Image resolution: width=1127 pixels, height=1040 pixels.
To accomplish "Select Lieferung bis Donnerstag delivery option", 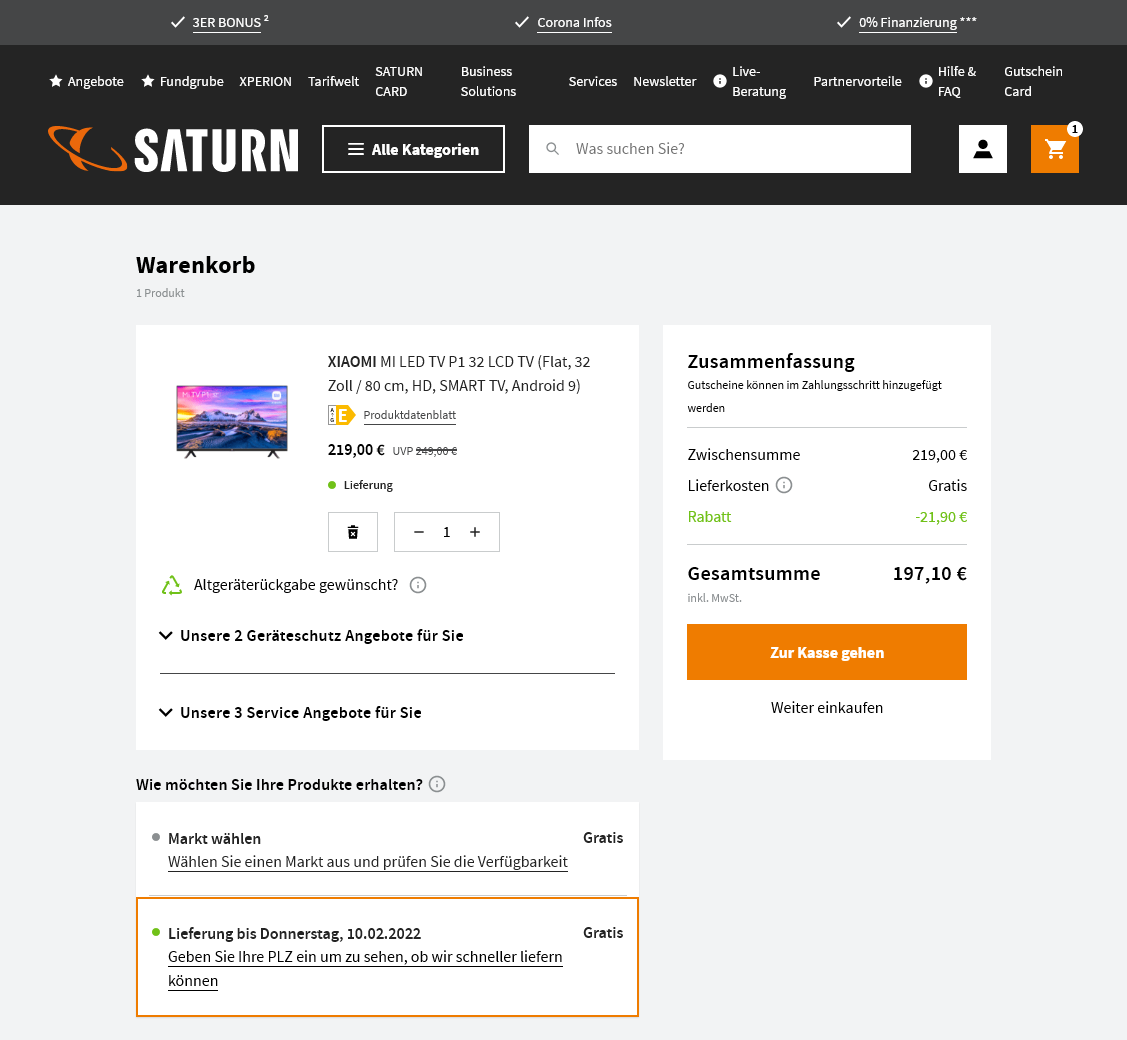I will pos(294,933).
